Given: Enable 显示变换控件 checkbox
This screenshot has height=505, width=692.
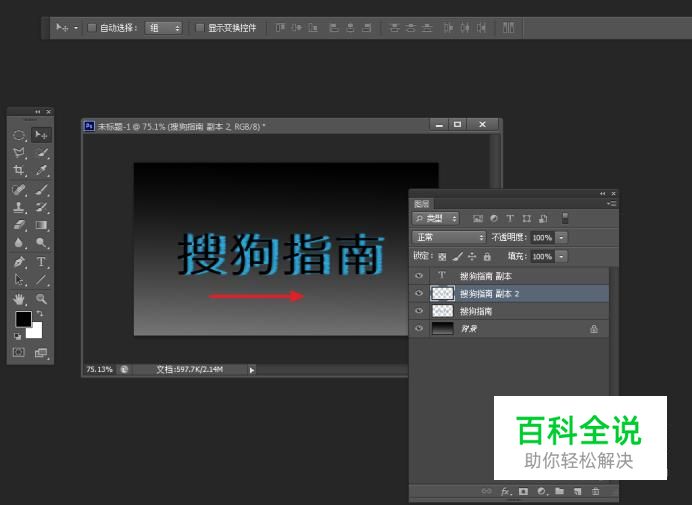Looking at the screenshot, I should [200, 28].
